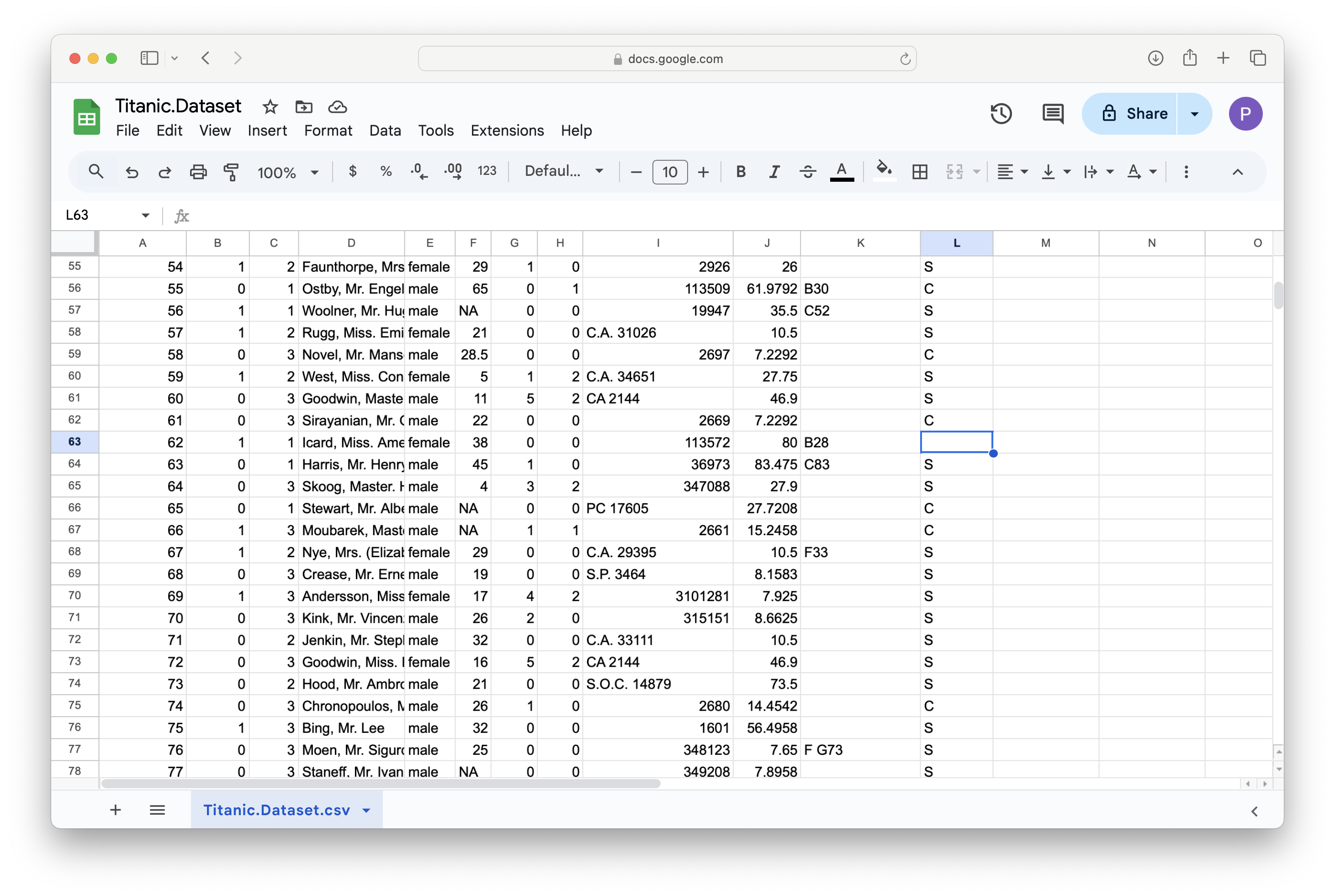The width and height of the screenshot is (1335, 896).
Task: Apply strikethrough formatting
Action: (x=808, y=171)
